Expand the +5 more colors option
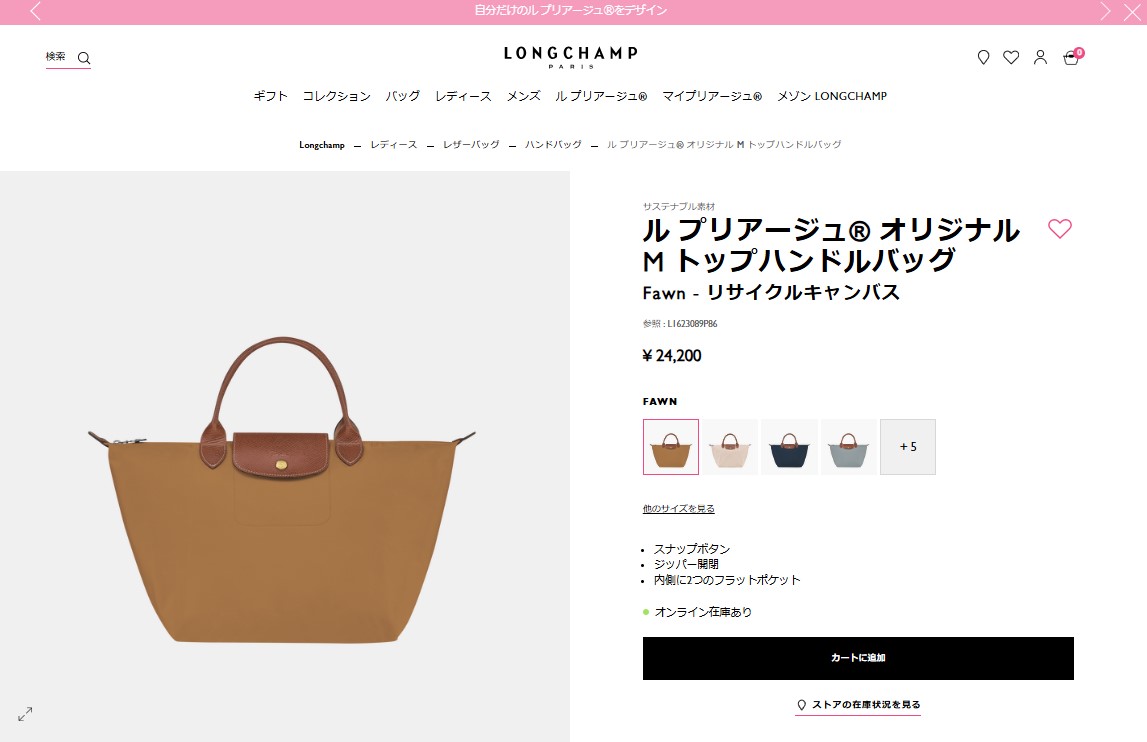Screen dimensions: 1147x742 [908, 446]
